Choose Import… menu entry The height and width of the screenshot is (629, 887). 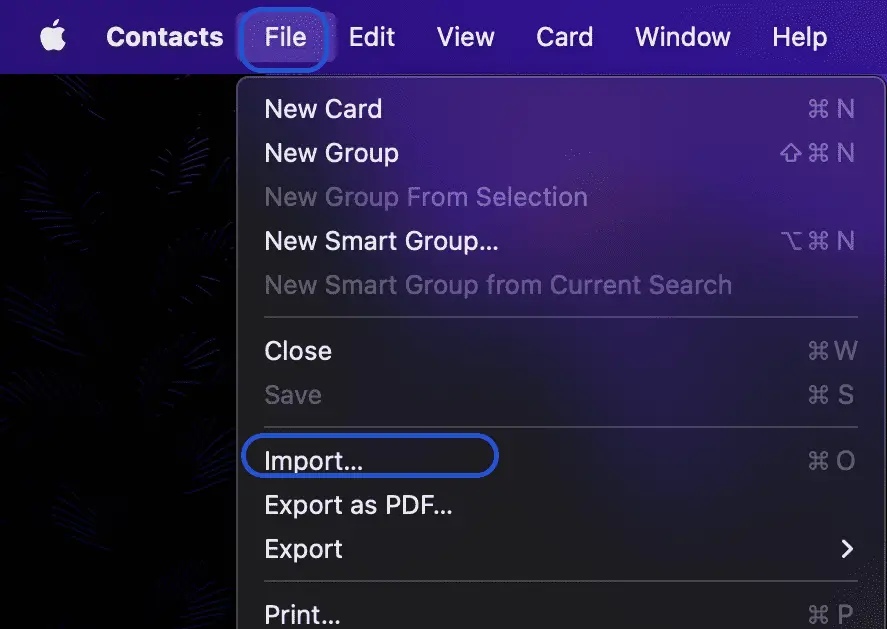561,460
